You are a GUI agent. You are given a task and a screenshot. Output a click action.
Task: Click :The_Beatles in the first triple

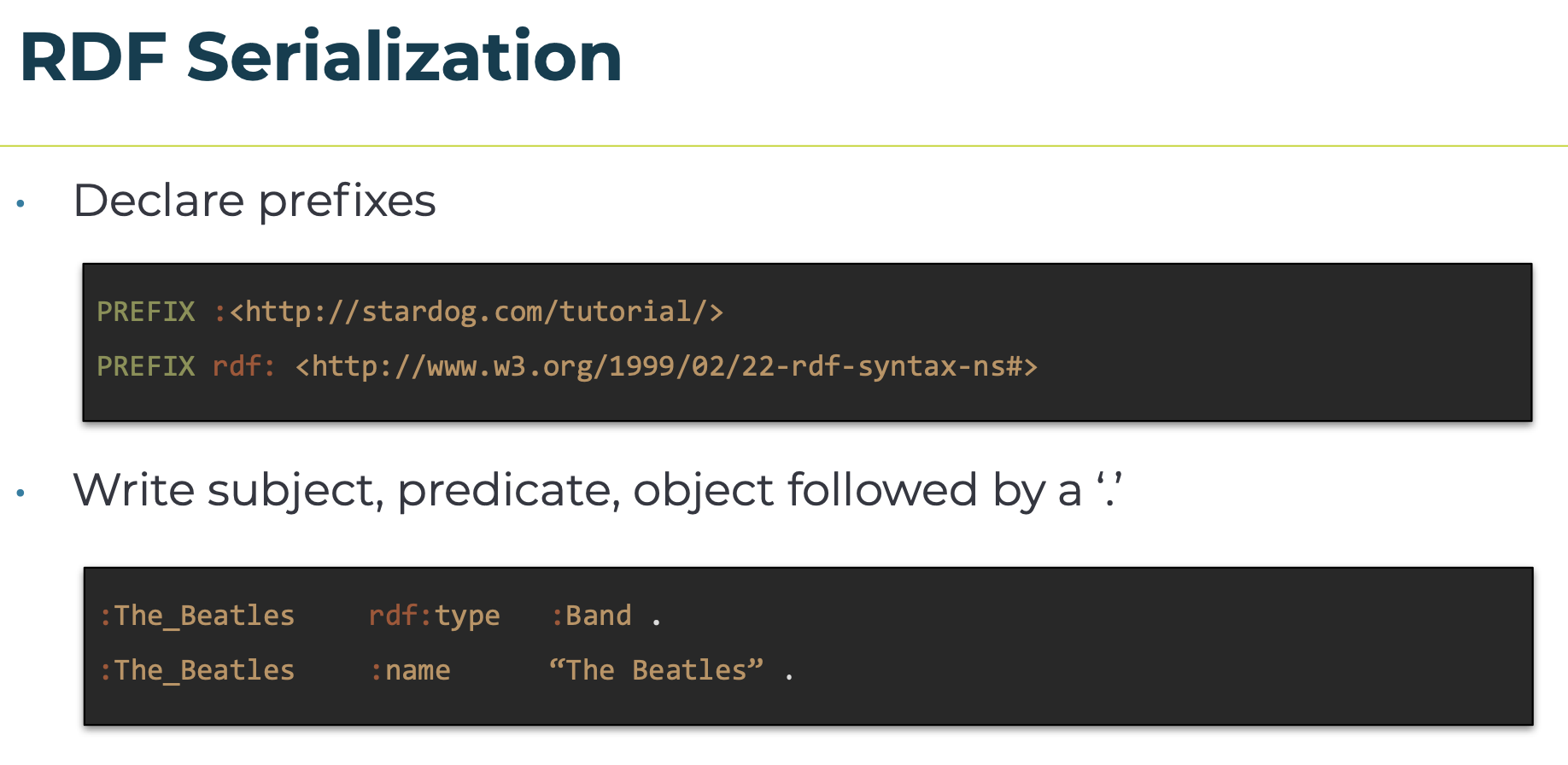(197, 616)
